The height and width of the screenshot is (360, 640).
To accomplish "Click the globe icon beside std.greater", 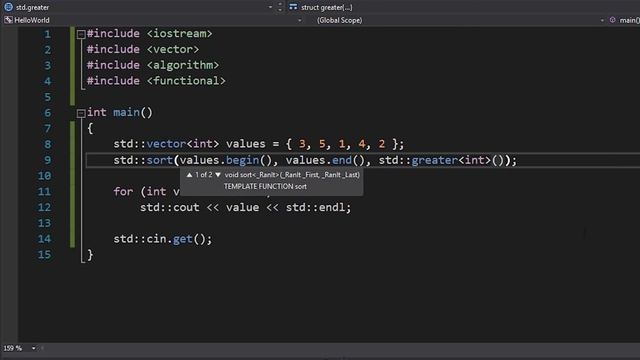I will (8, 7).
